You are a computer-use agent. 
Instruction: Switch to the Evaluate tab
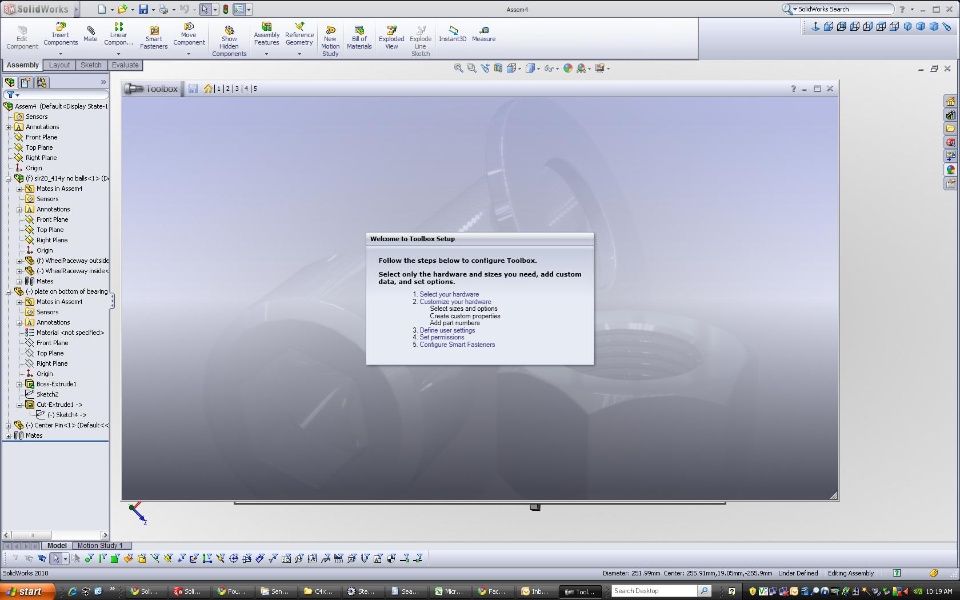click(x=125, y=65)
